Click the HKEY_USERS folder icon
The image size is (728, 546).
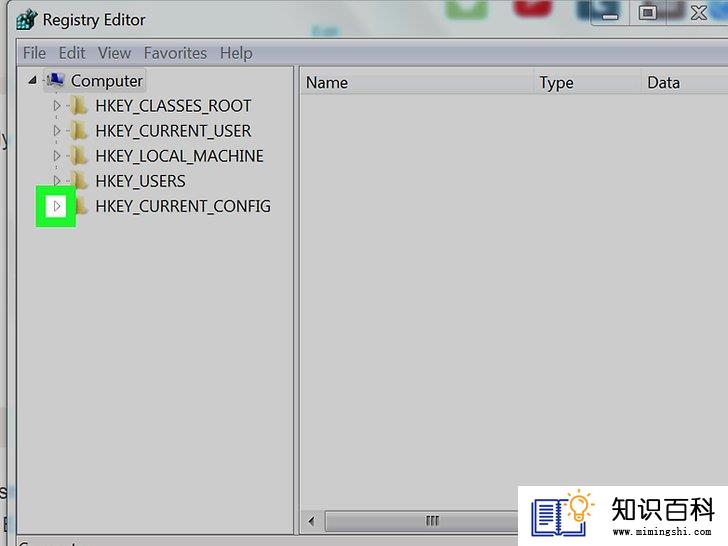(80, 180)
